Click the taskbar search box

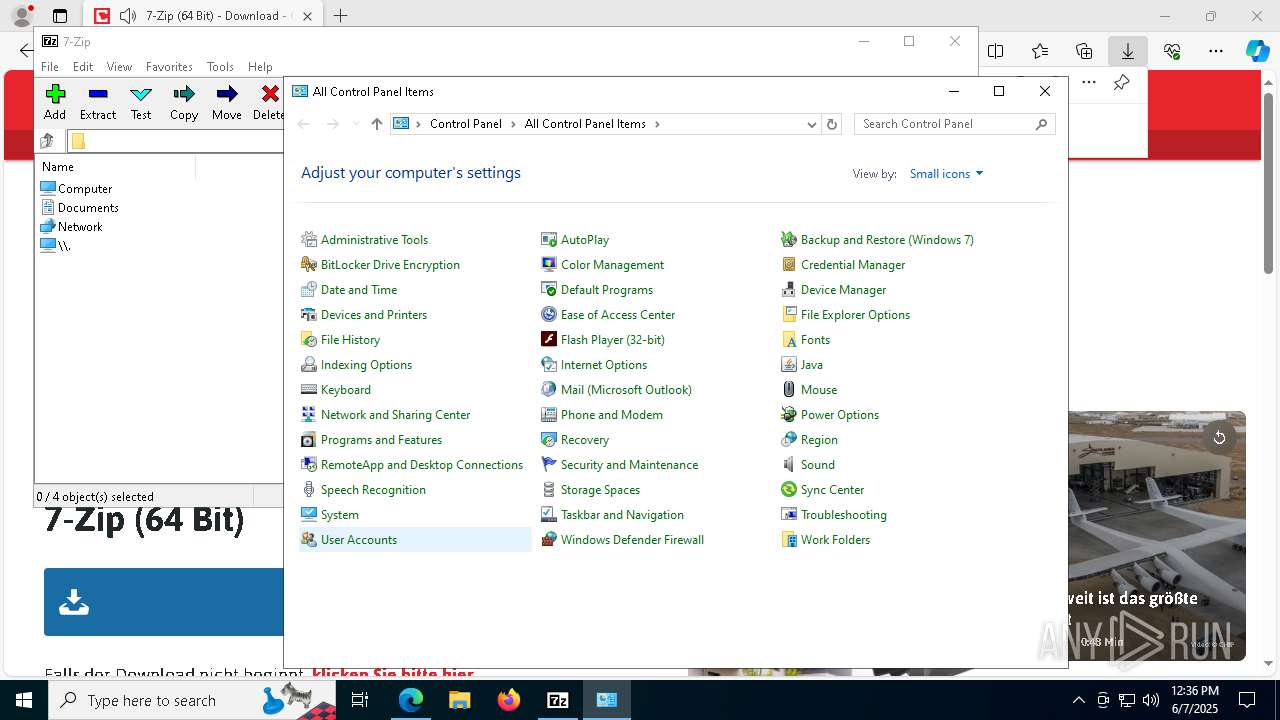194,700
